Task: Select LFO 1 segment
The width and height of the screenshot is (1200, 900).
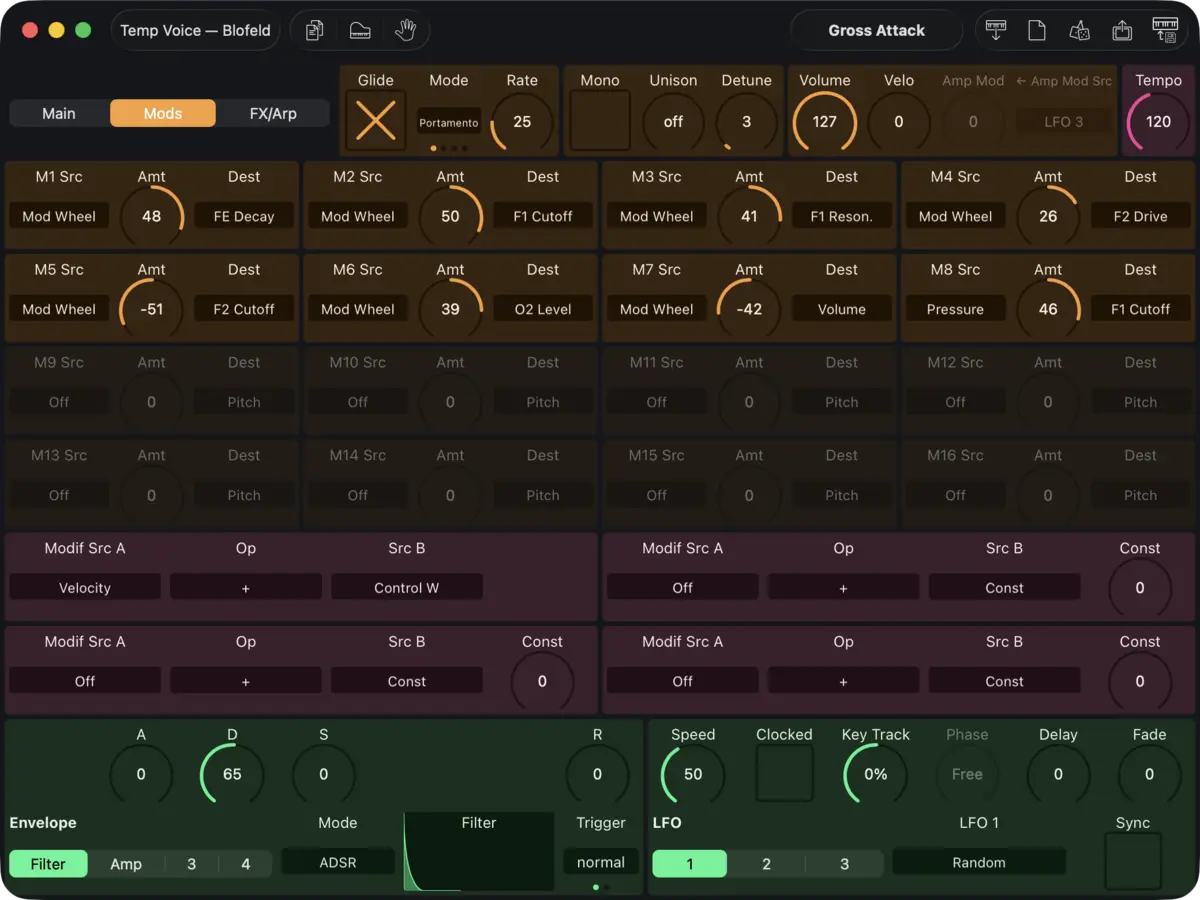Action: click(690, 864)
